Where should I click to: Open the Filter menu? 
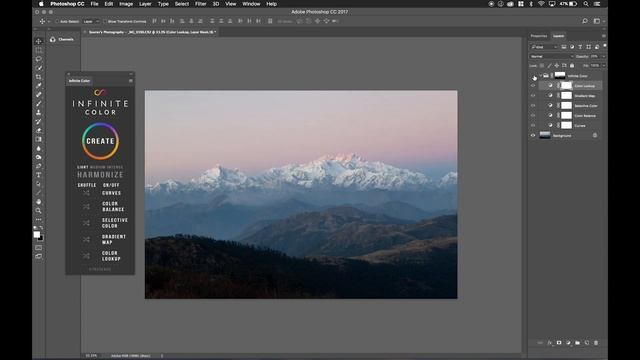200,4
